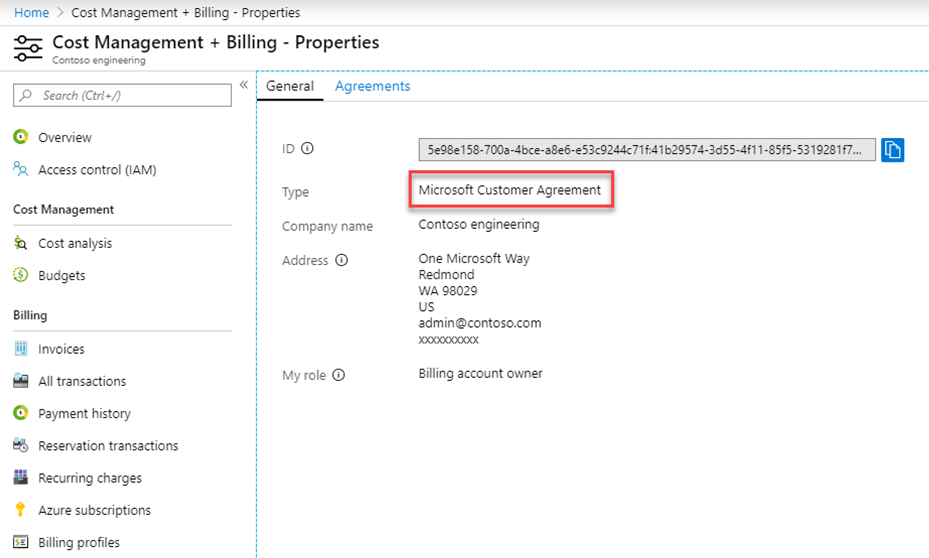Click the Budgets dollar icon
The height and width of the screenshot is (558, 929).
20,275
